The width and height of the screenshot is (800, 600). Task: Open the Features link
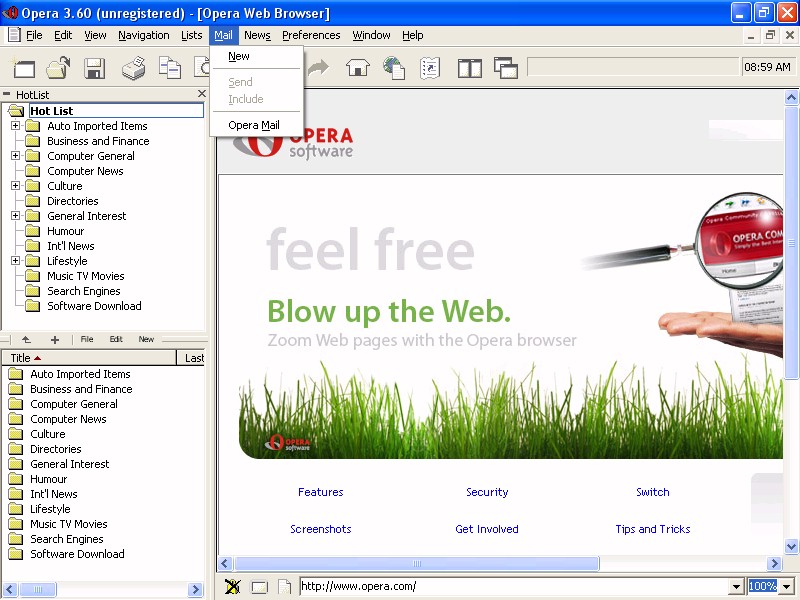321,492
